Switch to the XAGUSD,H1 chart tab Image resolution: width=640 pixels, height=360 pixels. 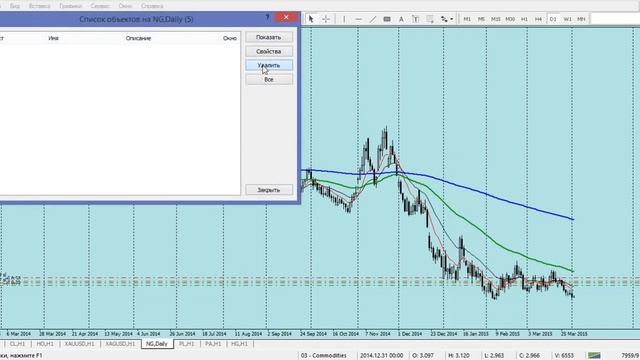click(120, 344)
